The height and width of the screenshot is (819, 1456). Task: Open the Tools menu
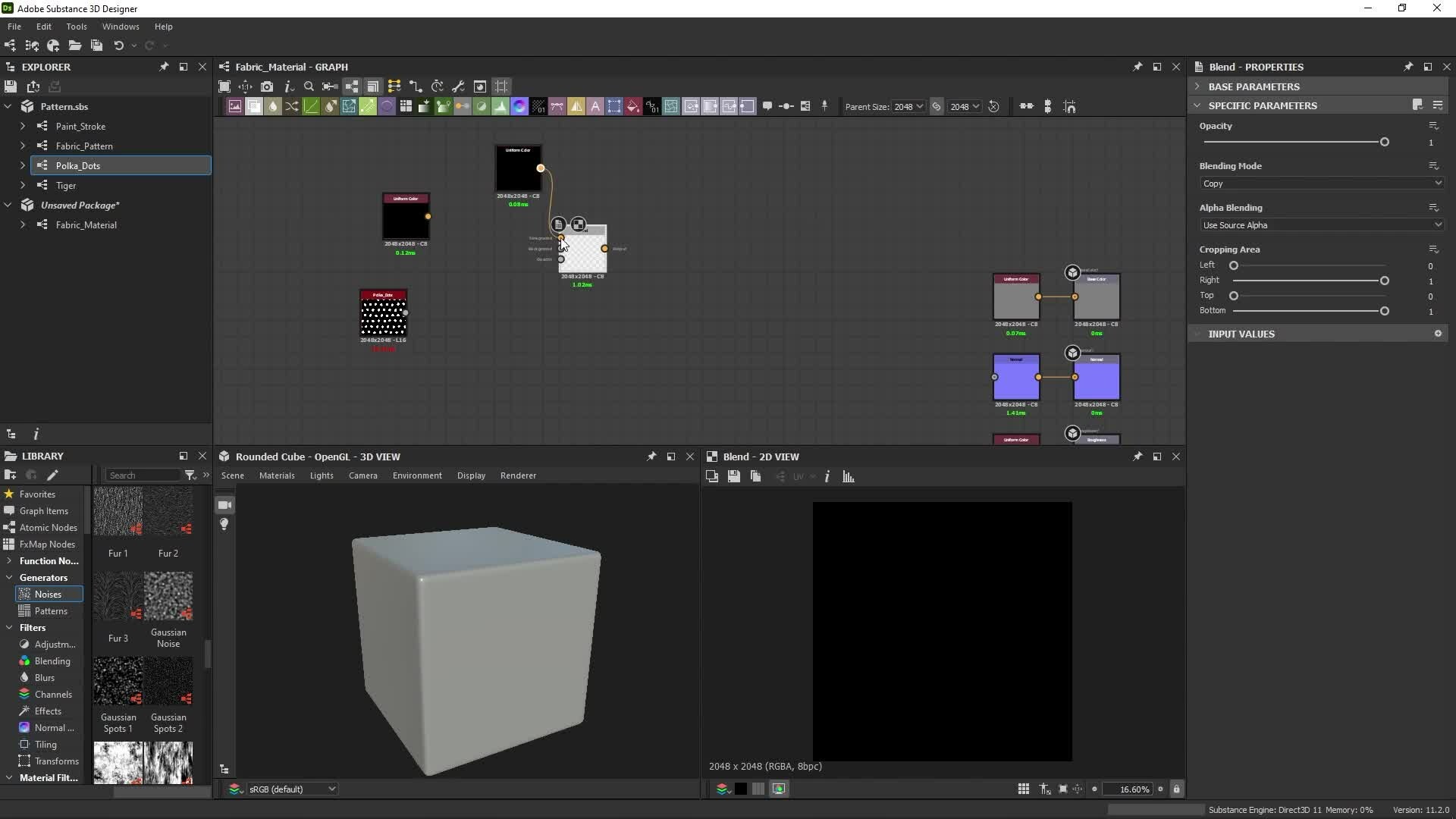(x=76, y=27)
